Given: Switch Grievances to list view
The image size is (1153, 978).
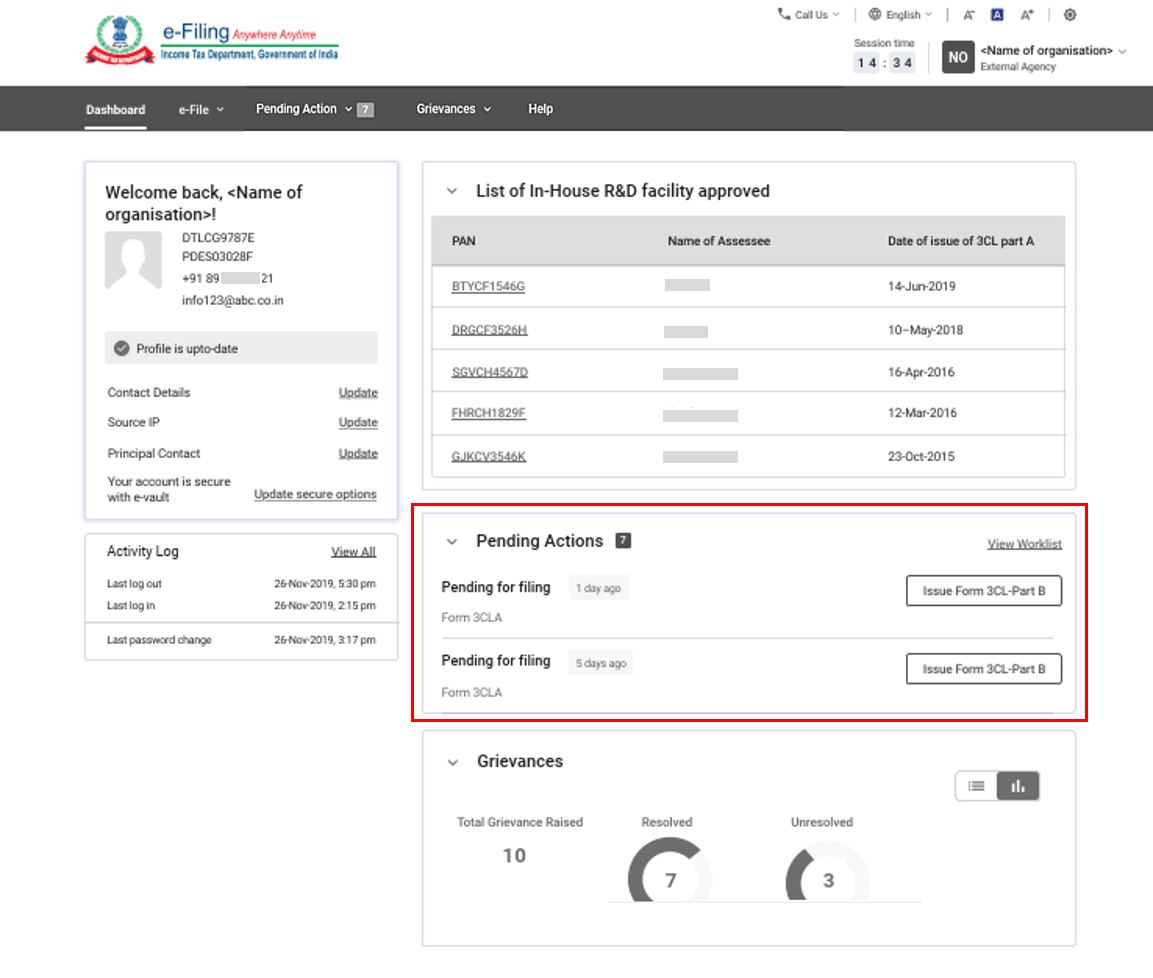Looking at the screenshot, I should point(977,786).
